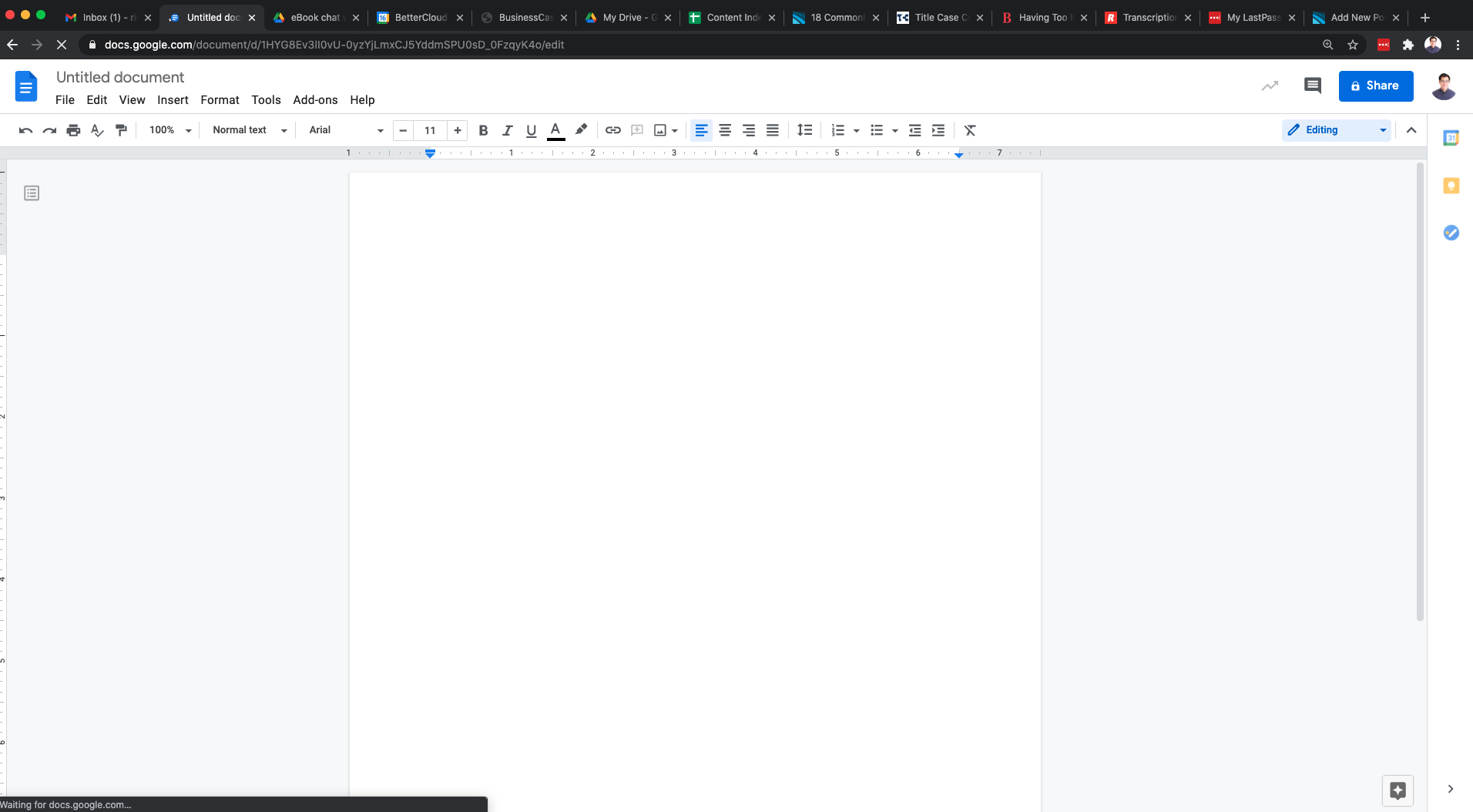Select the Paint format roller icon
This screenshot has height=812, width=1473.
click(121, 130)
